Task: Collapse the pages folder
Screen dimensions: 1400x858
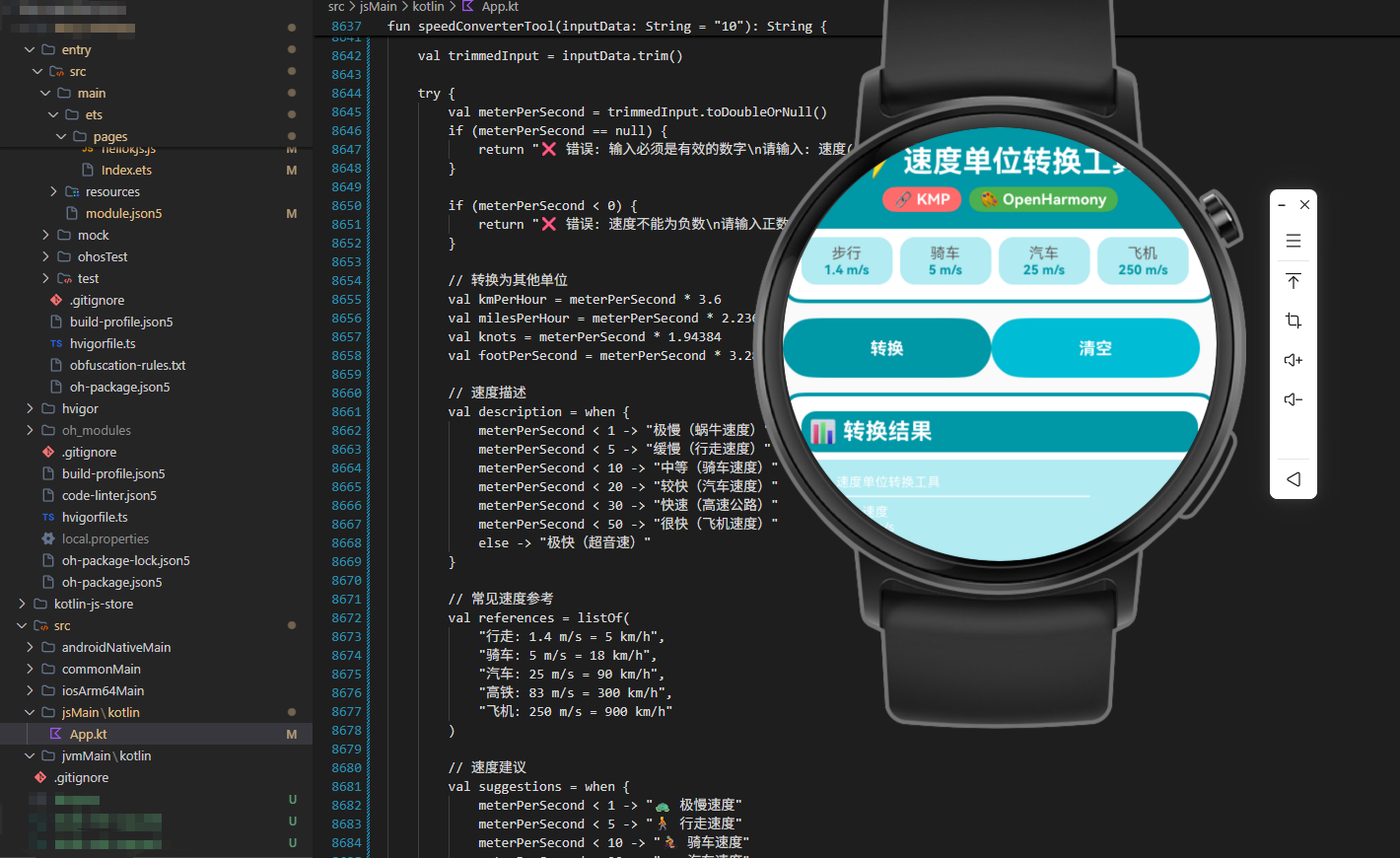Action: (60, 136)
